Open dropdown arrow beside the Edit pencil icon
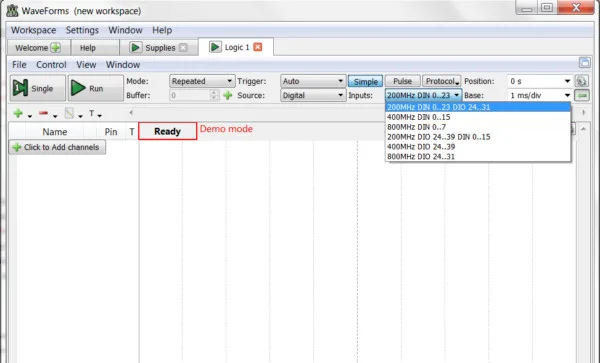600x363 pixels. [x=80, y=116]
